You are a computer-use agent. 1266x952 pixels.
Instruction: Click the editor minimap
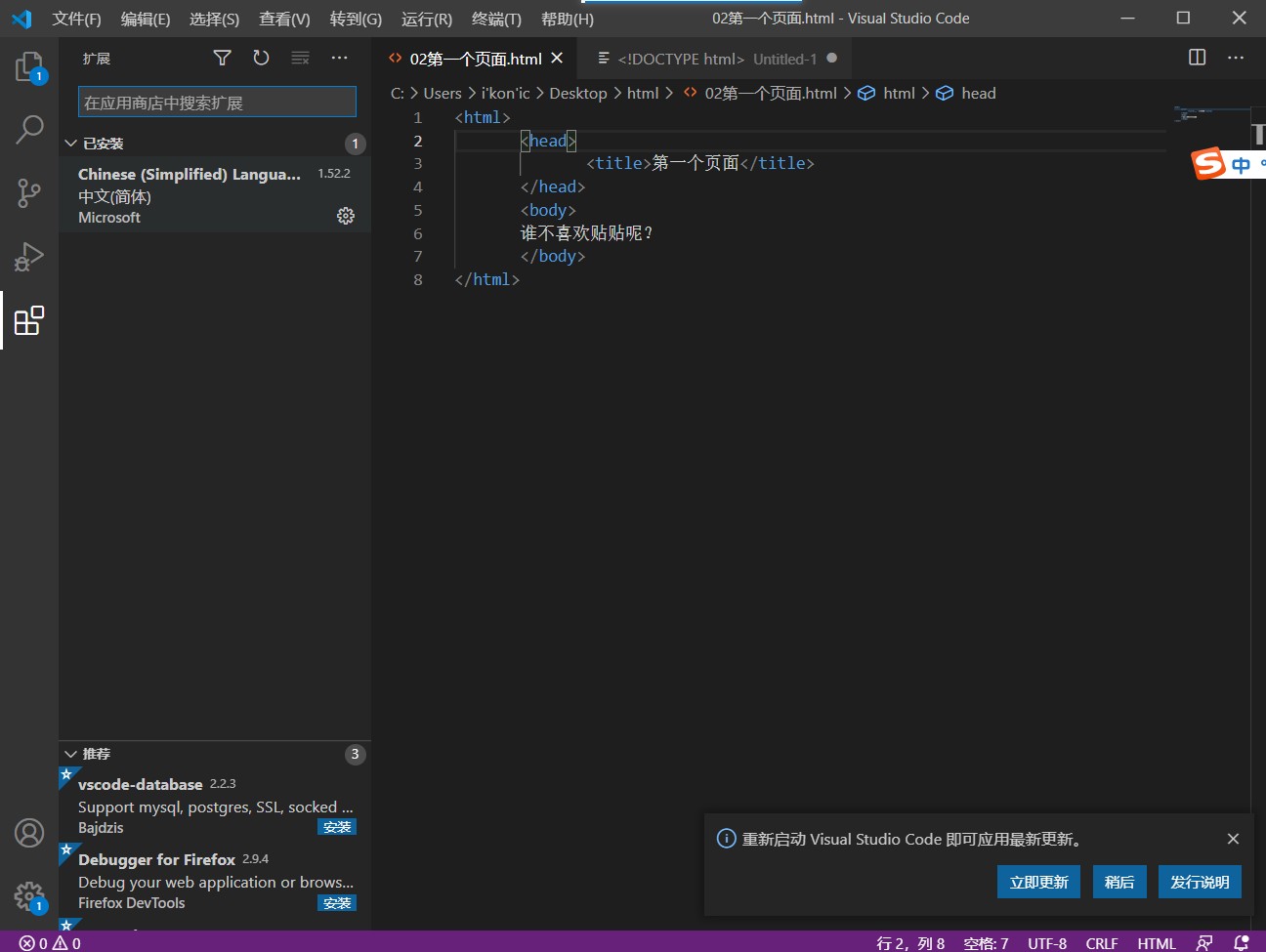click(1209, 115)
